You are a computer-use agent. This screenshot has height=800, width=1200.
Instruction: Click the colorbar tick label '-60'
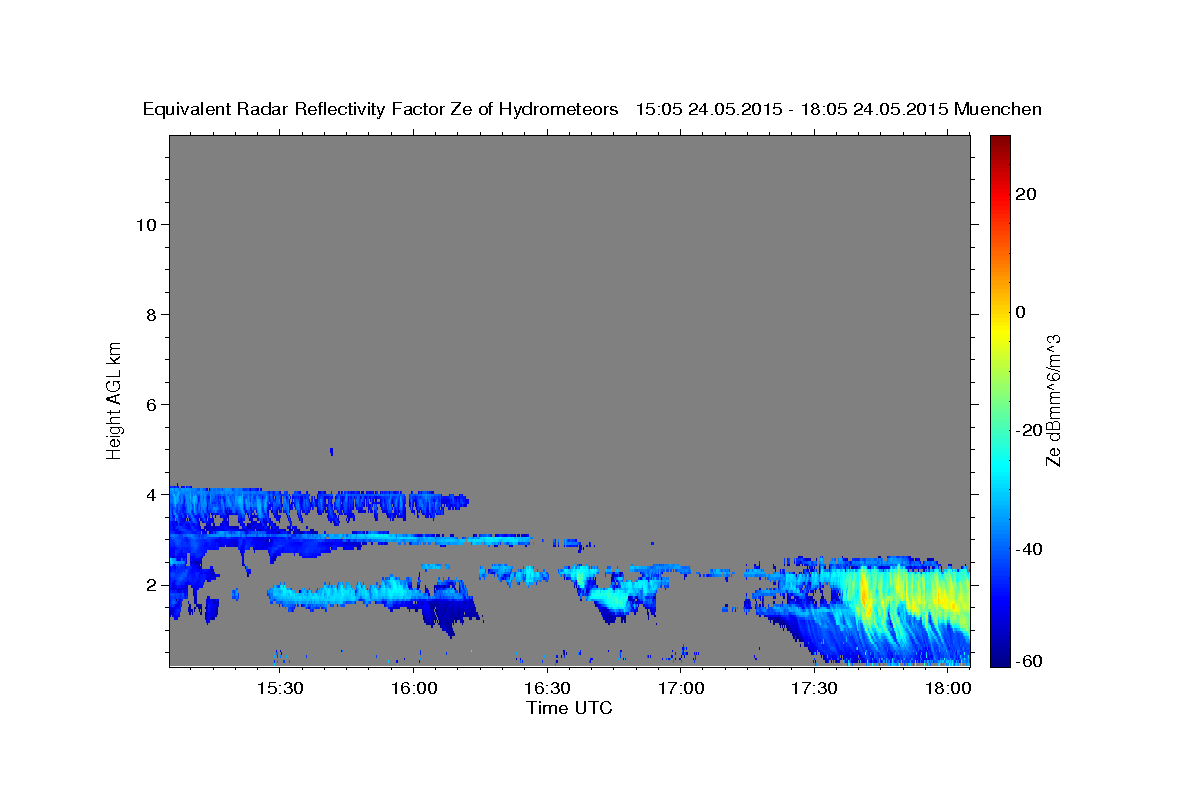[1029, 660]
